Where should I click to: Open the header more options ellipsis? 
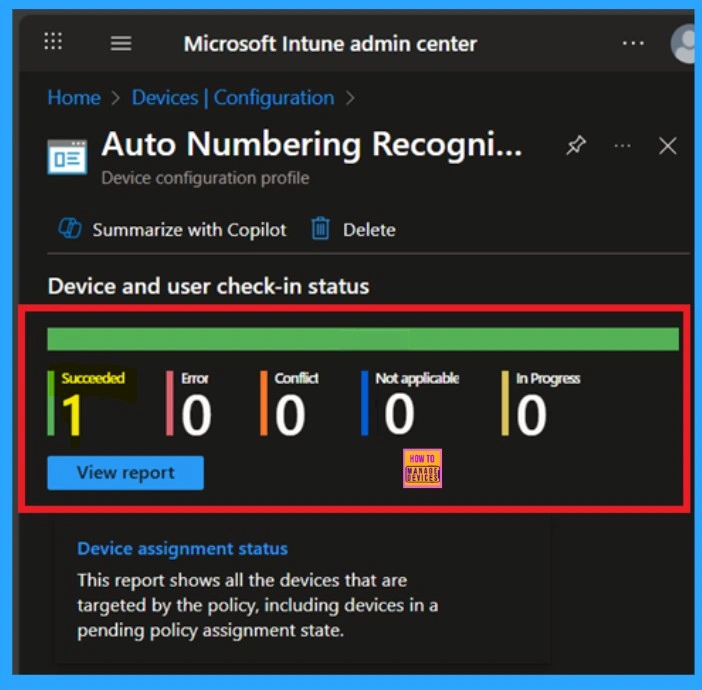coord(633,43)
